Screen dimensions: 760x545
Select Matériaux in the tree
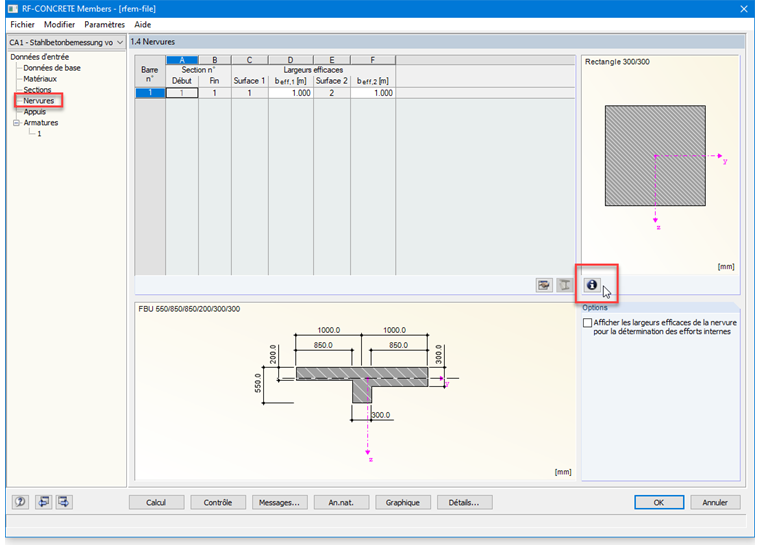click(40, 79)
